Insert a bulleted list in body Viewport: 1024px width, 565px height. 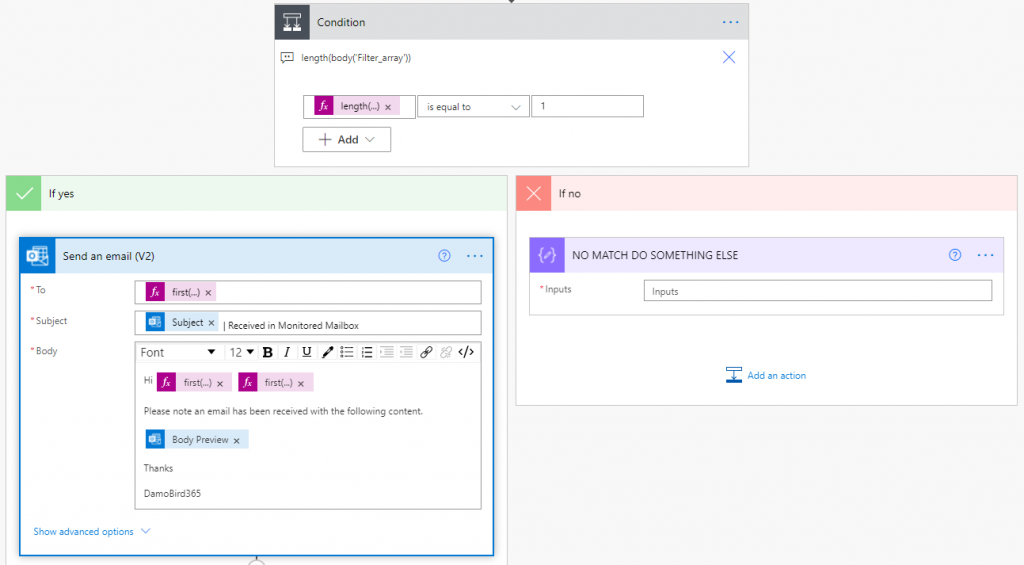(347, 352)
